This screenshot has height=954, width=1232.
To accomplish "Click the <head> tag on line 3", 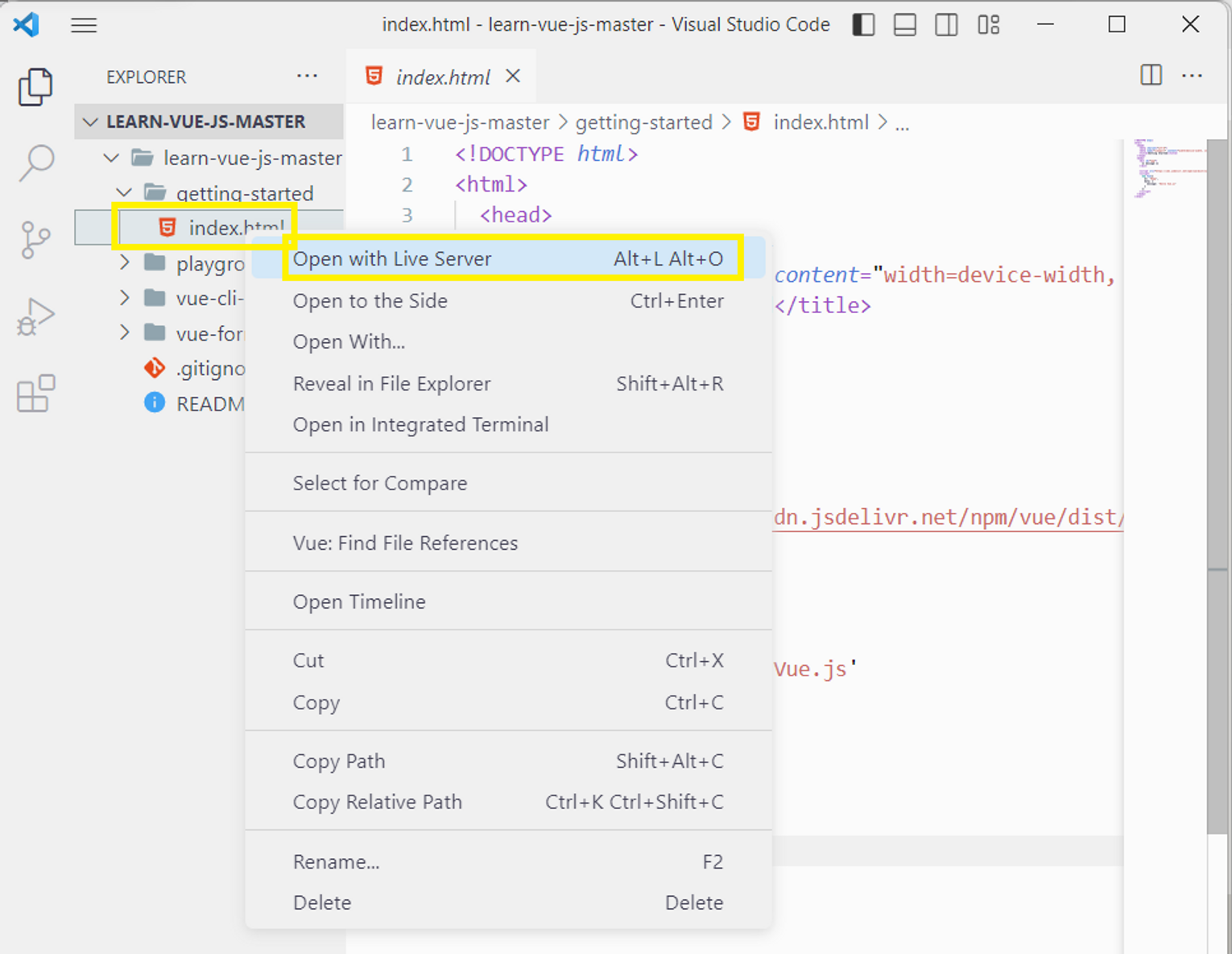I will [515, 215].
